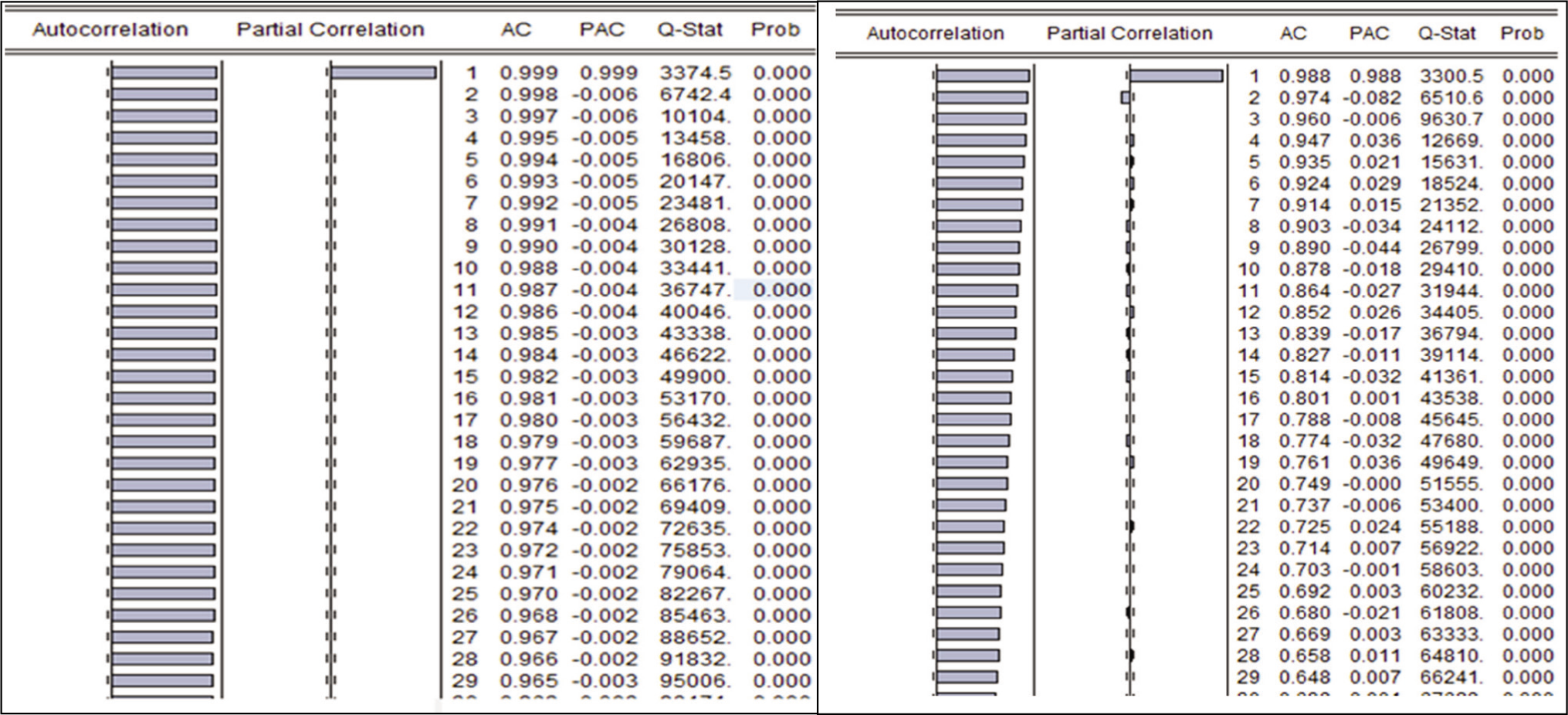Click PAC value 0.036 at lag 19
Image resolution: width=1568 pixels, height=715 pixels.
point(1374,463)
